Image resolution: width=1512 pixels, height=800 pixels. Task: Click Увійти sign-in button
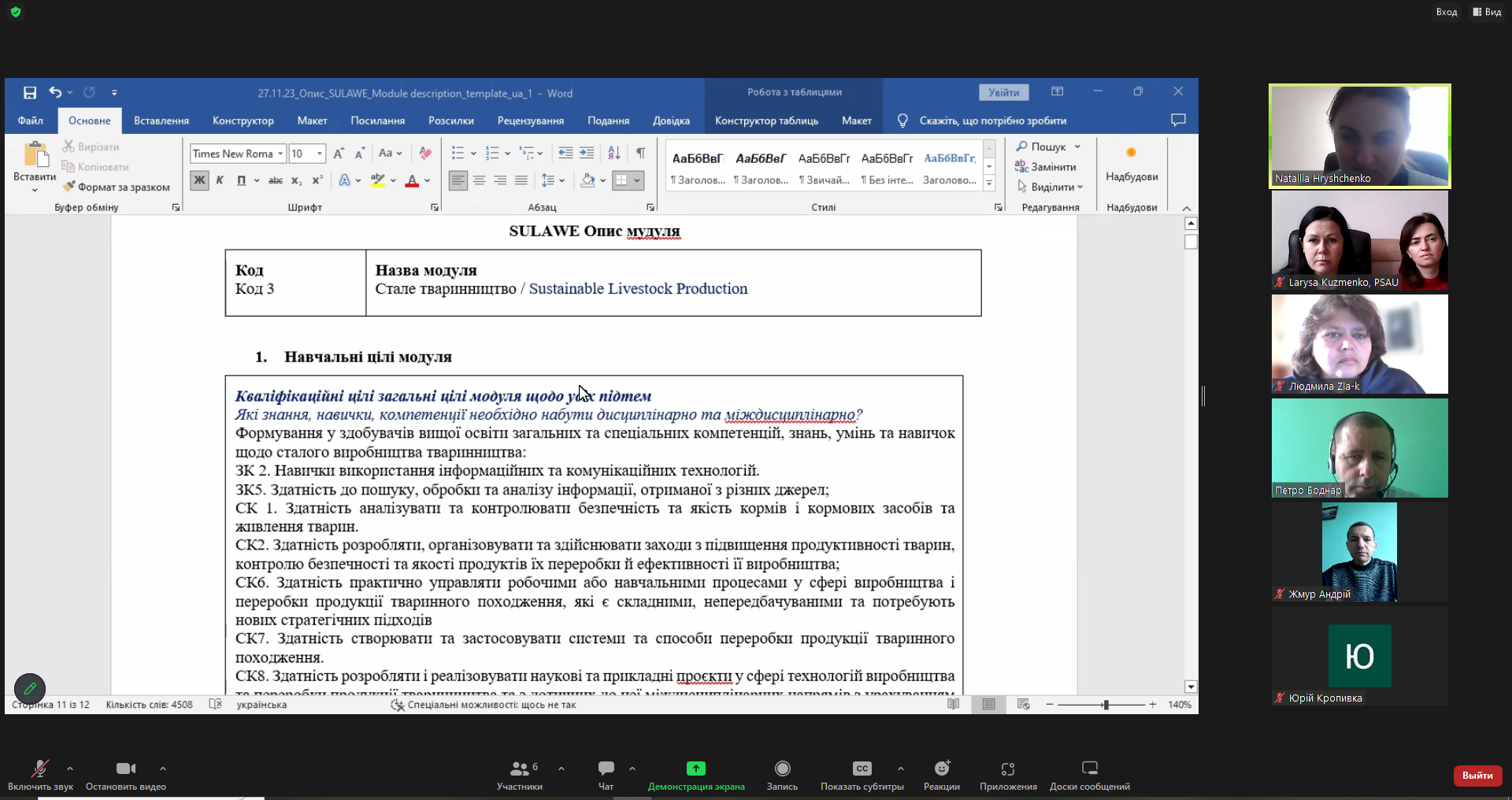[x=1004, y=93]
